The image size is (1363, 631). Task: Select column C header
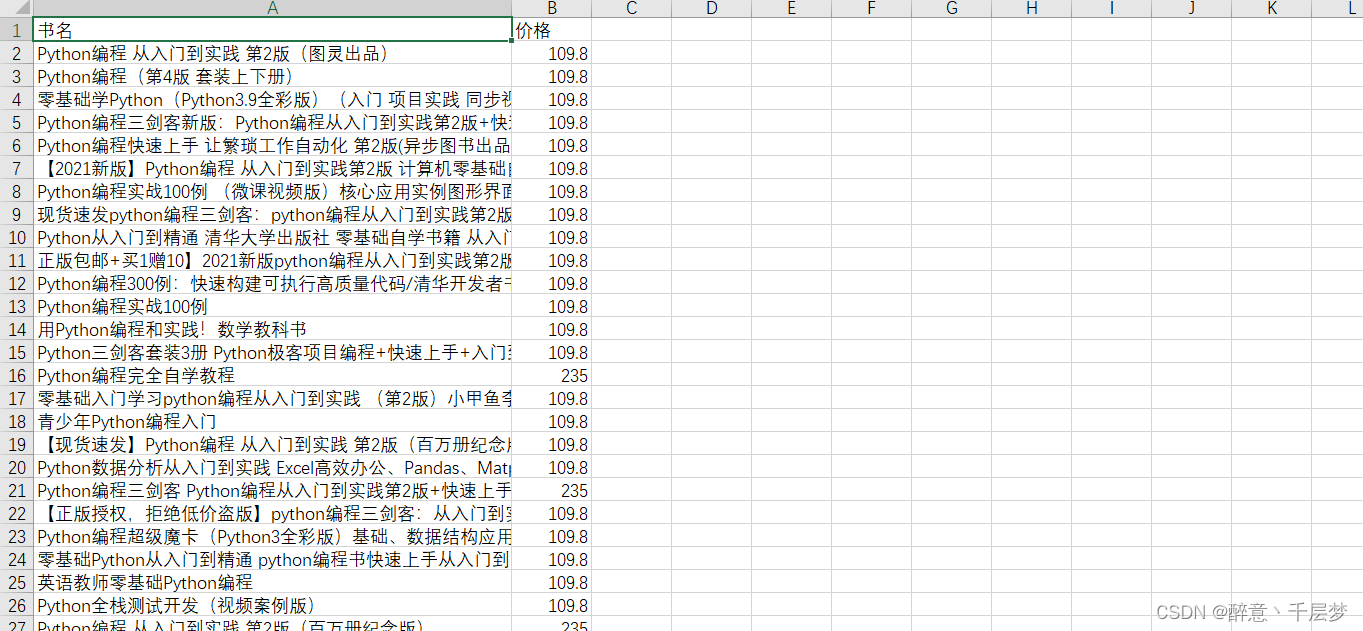[x=631, y=8]
